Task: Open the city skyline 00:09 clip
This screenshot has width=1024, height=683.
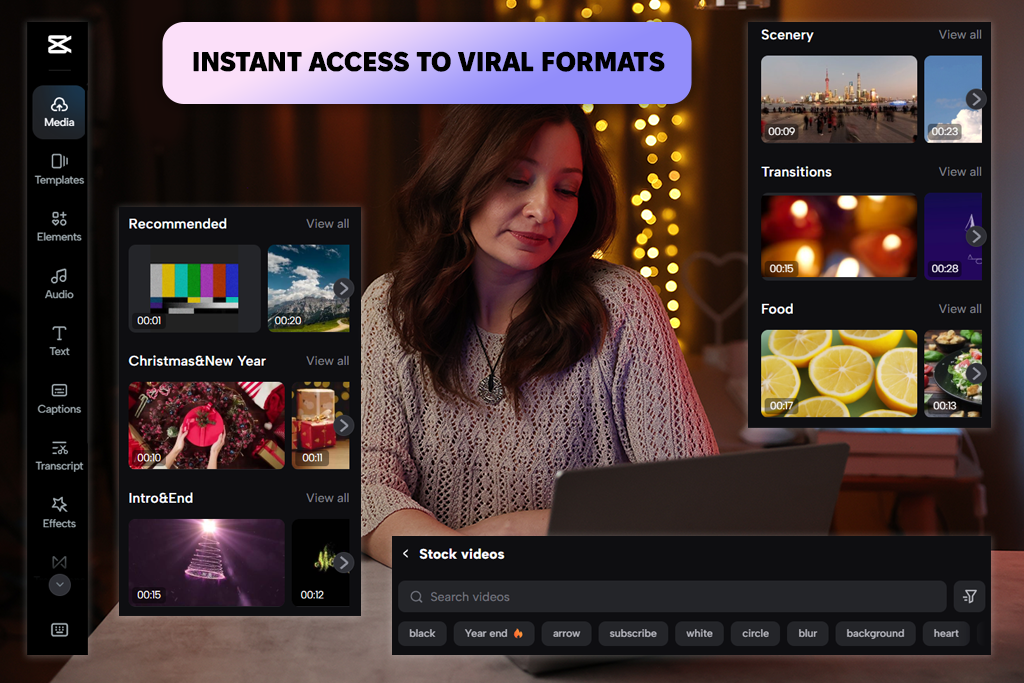Action: (x=839, y=99)
